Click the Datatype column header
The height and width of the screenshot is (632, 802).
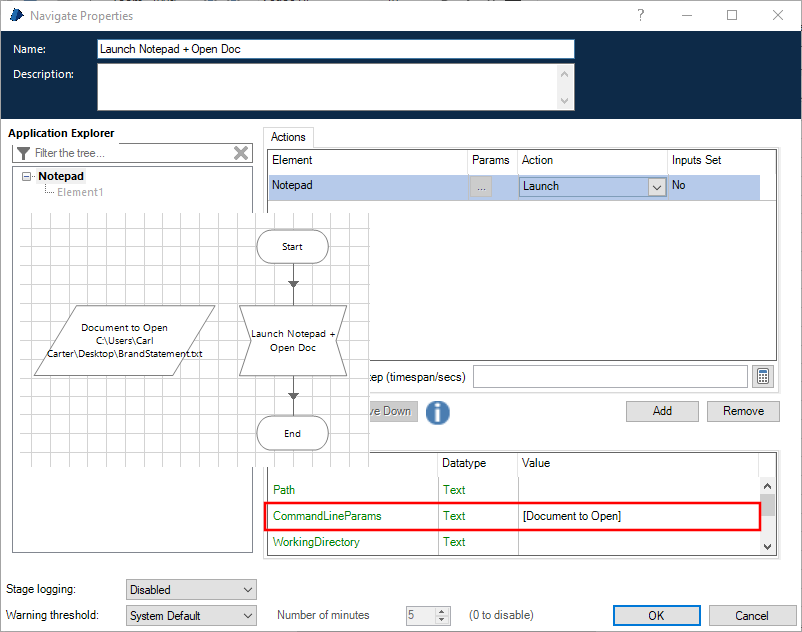tap(478, 463)
